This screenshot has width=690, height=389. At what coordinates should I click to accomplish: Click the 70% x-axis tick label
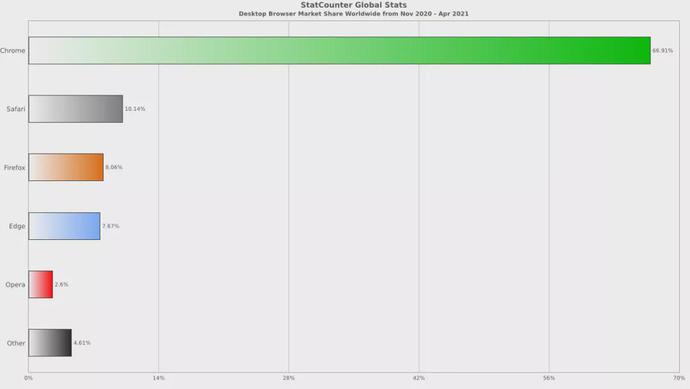pyautogui.click(x=679, y=378)
